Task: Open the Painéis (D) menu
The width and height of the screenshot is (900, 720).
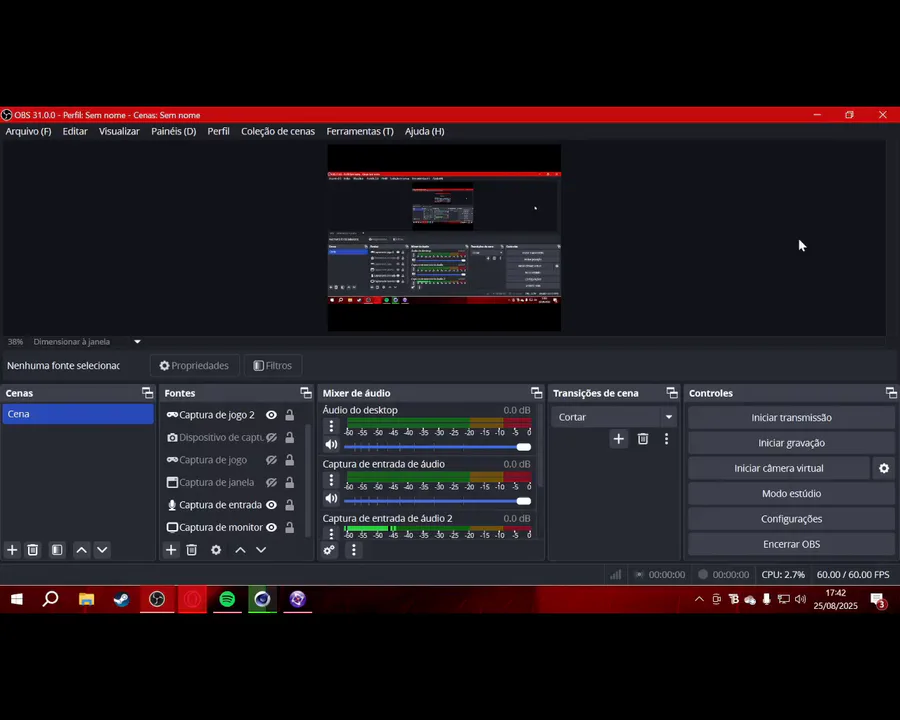Action: 173,131
